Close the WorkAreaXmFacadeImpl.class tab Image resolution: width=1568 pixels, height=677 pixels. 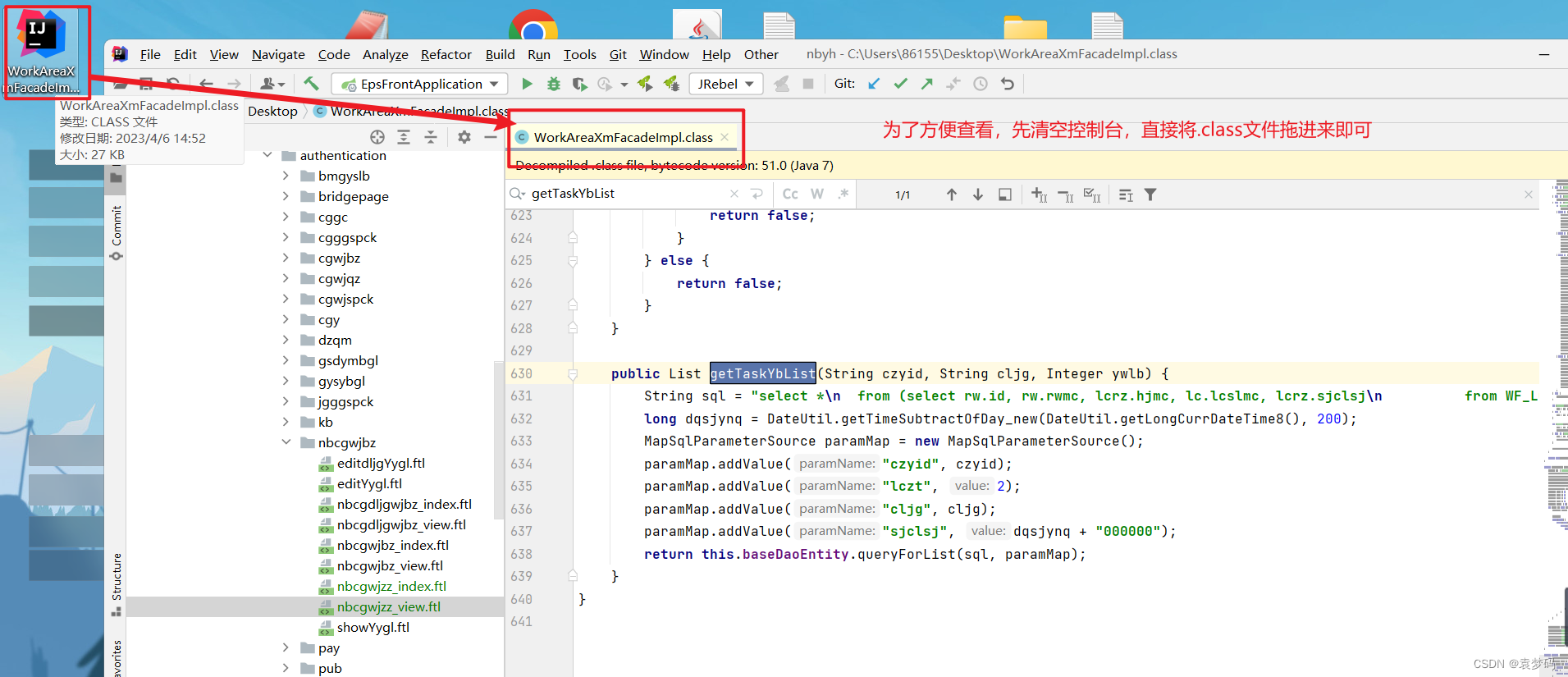point(725,137)
